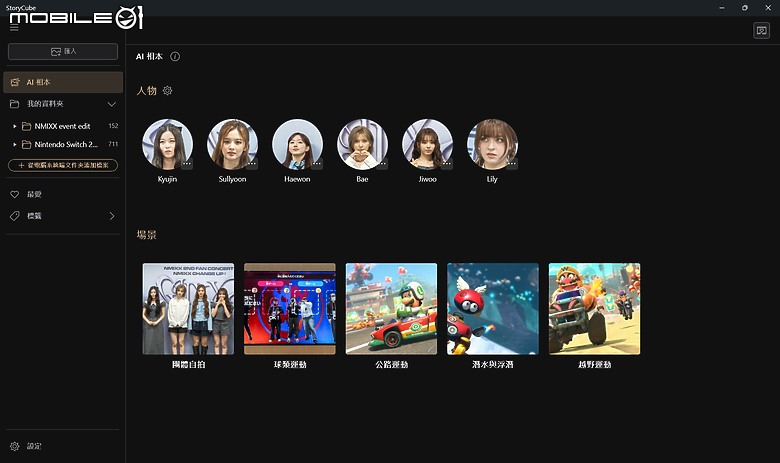Viewport: 780px width, 463px height.
Task: Click add files from computer folder button
Action: (63, 165)
